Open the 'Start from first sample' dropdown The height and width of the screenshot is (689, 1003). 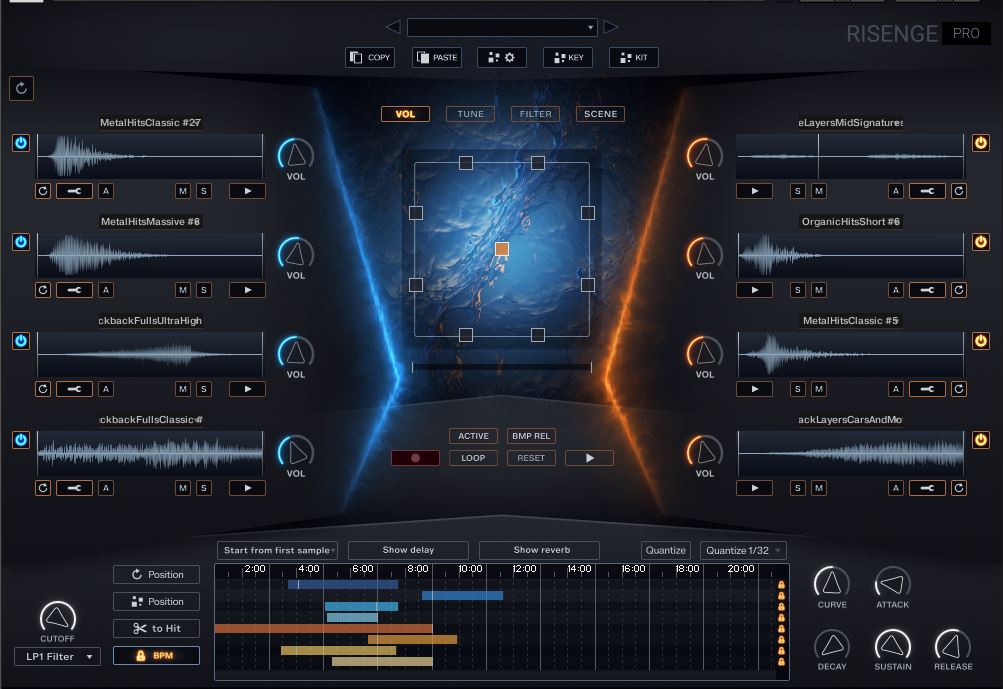click(278, 550)
